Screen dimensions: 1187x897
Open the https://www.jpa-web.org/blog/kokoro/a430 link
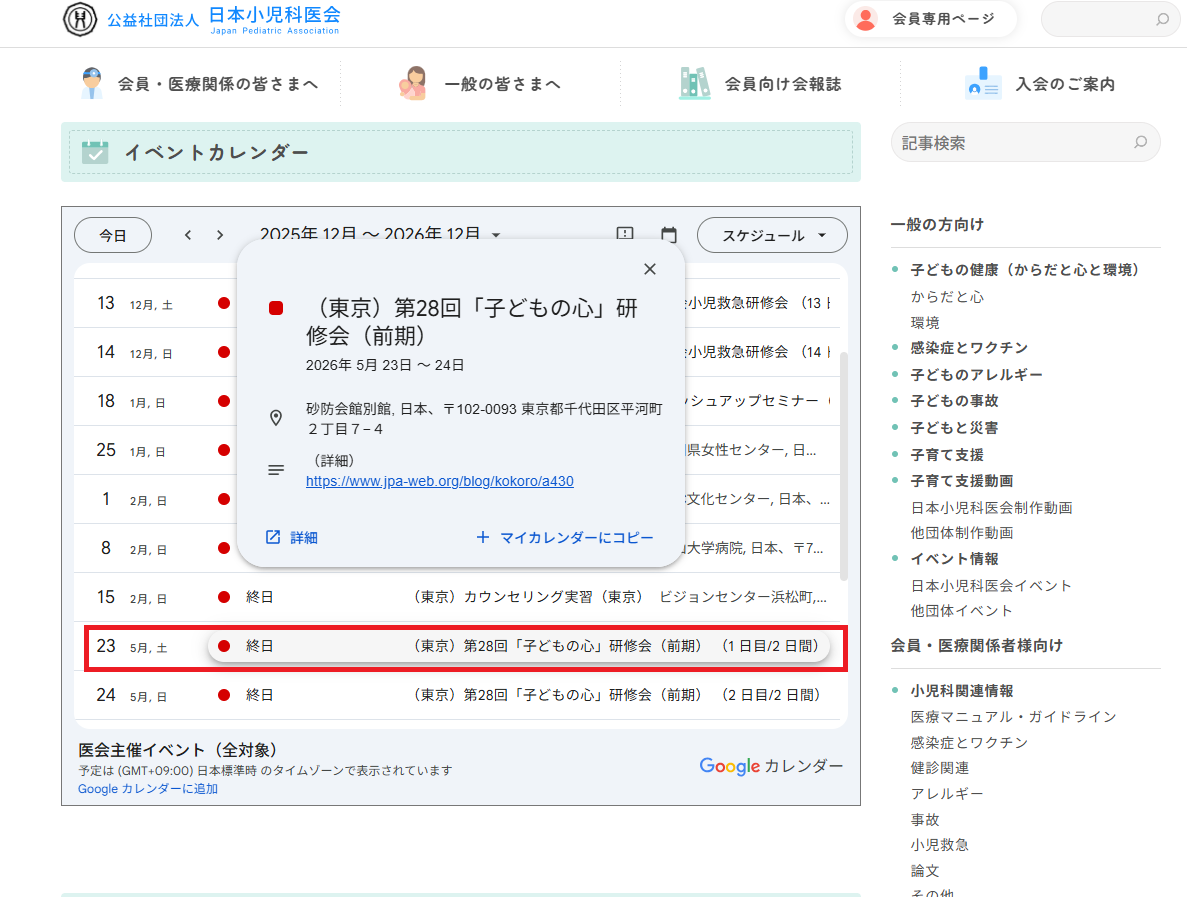click(x=439, y=481)
